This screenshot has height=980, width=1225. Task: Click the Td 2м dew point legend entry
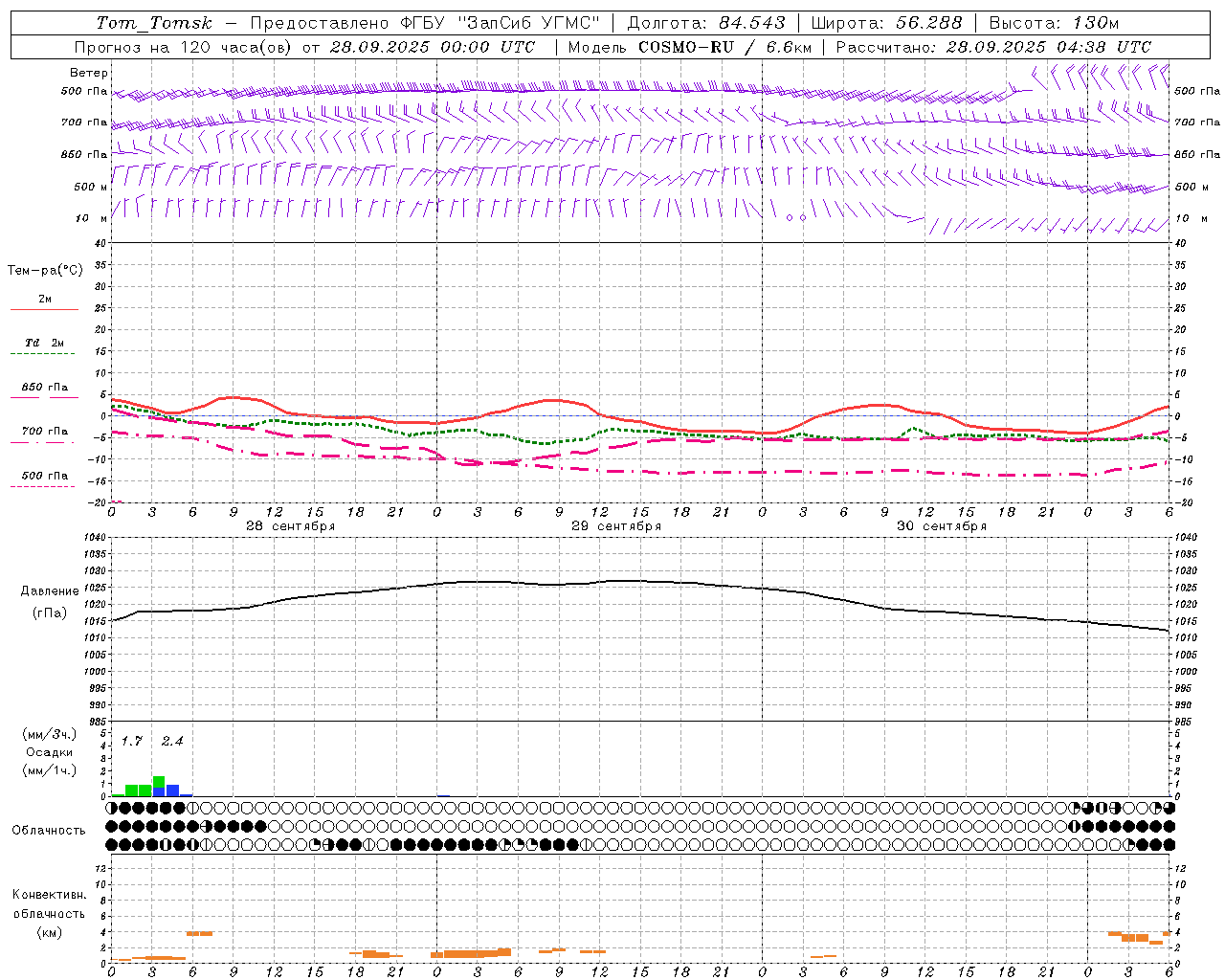(x=44, y=343)
